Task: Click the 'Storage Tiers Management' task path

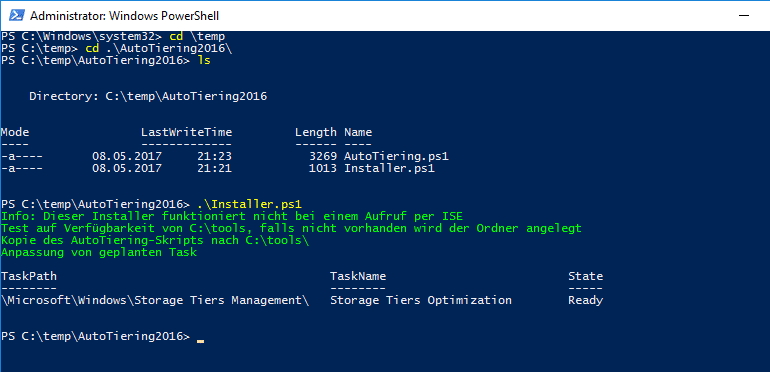Action: 155,300
